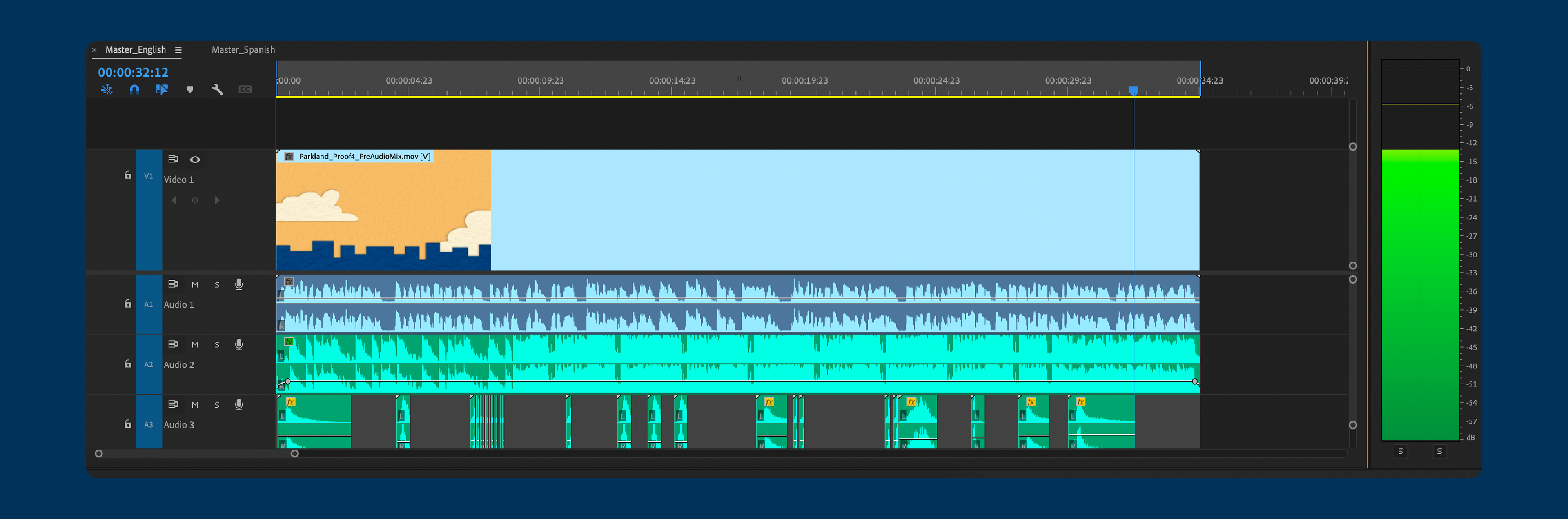Toggle A1 track targeting
The width and height of the screenshot is (1568, 519).
149,304
